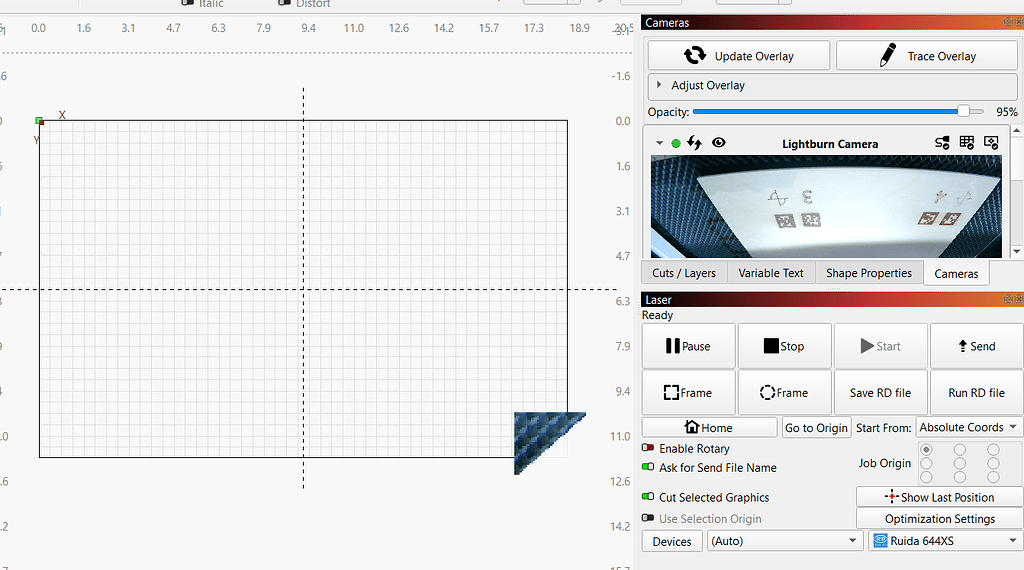Click the Ruida device logo icon
The image size is (1024, 570).
coord(881,541)
